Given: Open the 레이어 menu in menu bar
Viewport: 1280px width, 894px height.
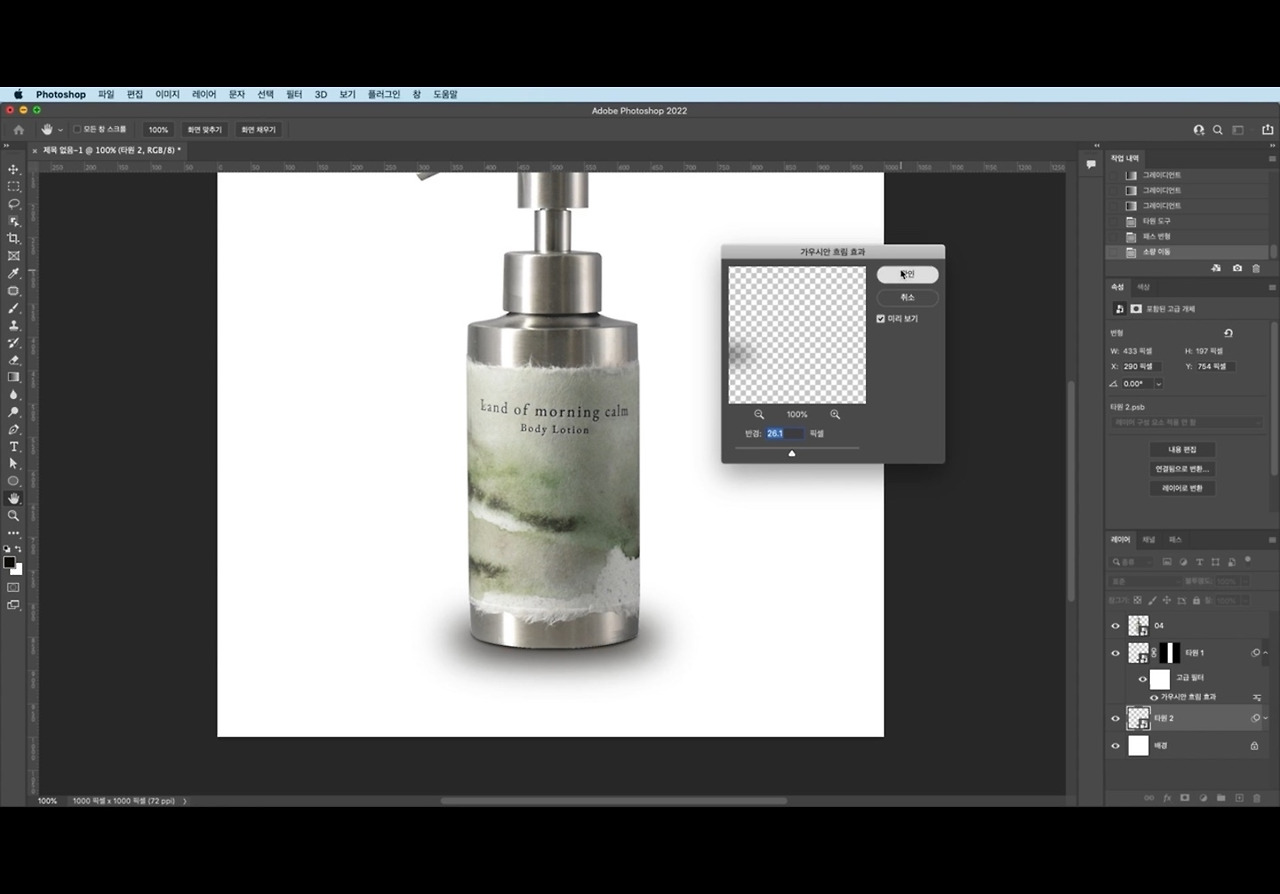Looking at the screenshot, I should pos(204,95).
